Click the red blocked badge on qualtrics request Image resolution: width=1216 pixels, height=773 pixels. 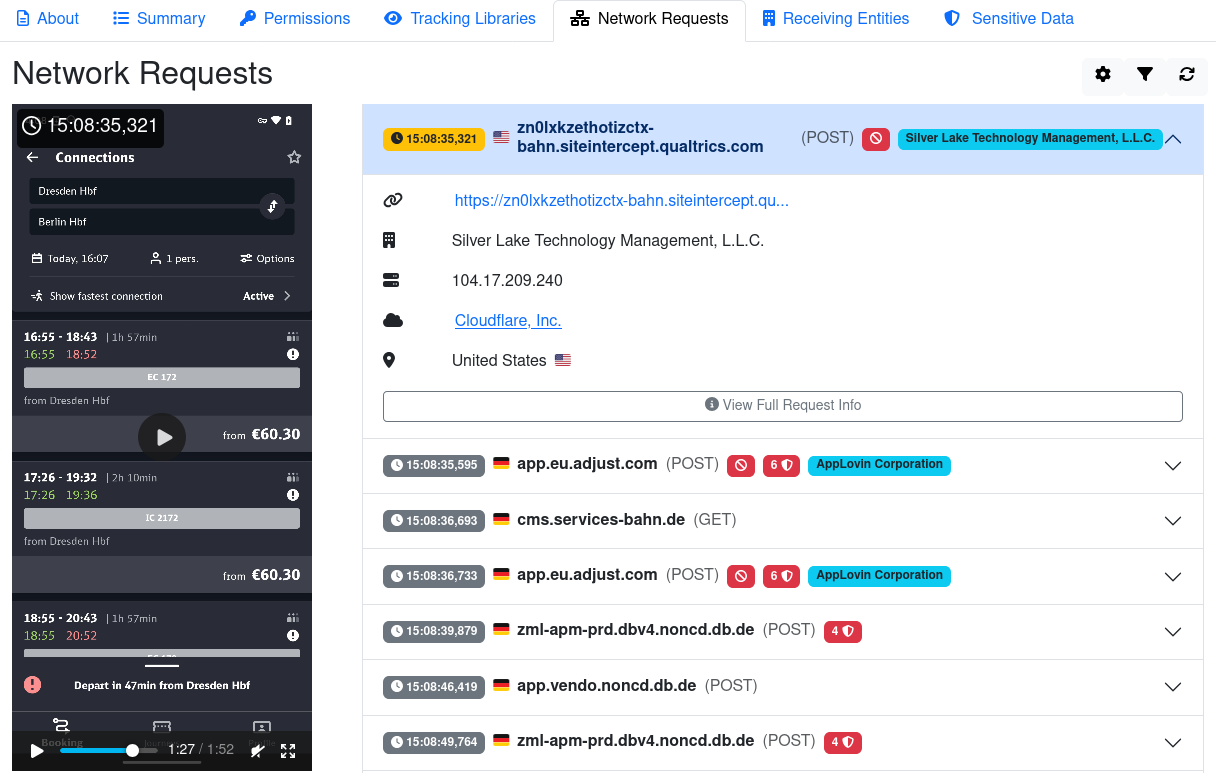point(876,139)
